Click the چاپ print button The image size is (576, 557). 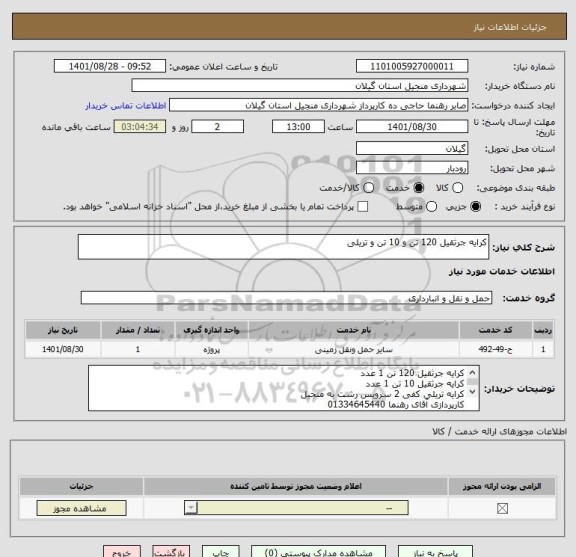point(220,552)
